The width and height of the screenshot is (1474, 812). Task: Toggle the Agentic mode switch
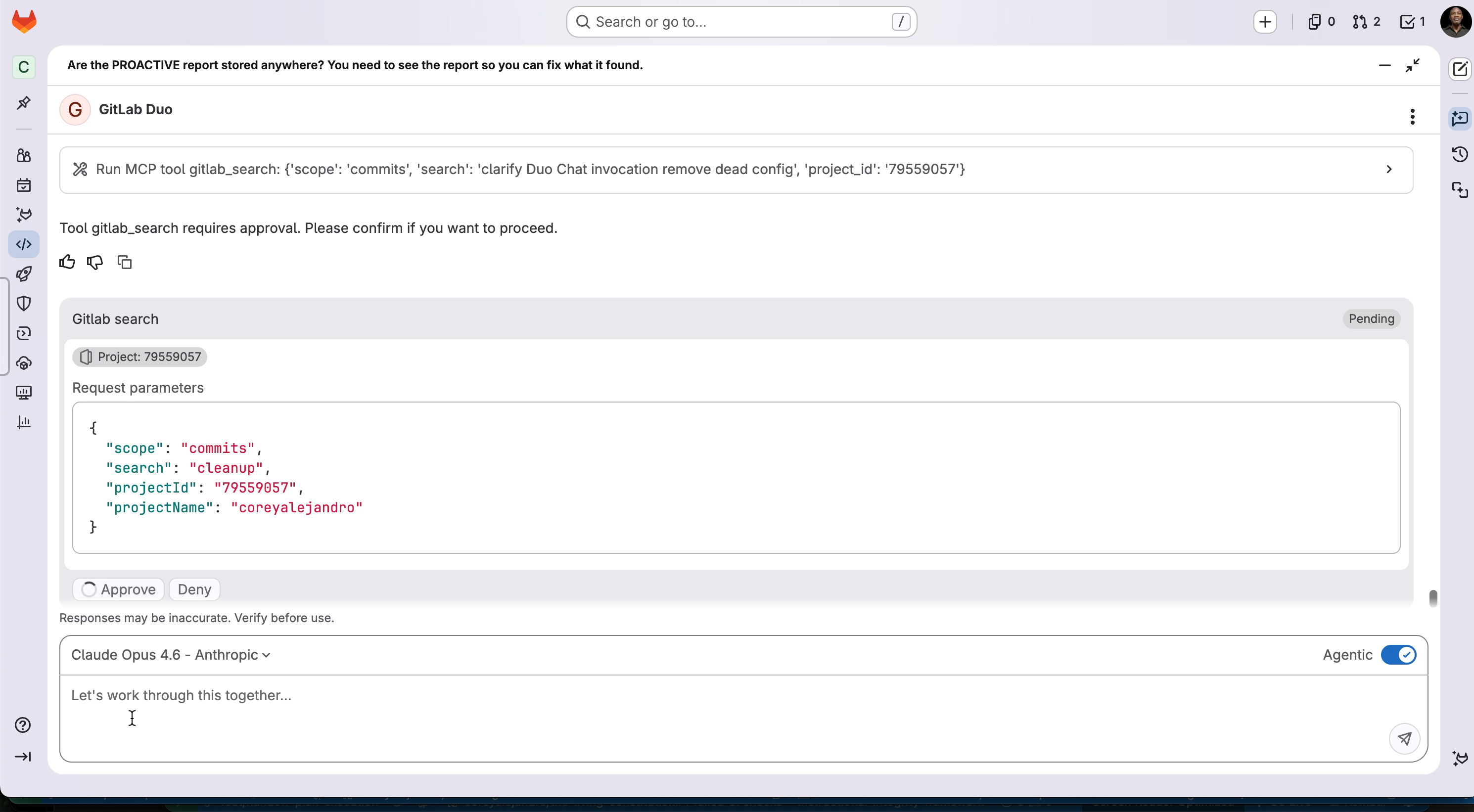1398,655
